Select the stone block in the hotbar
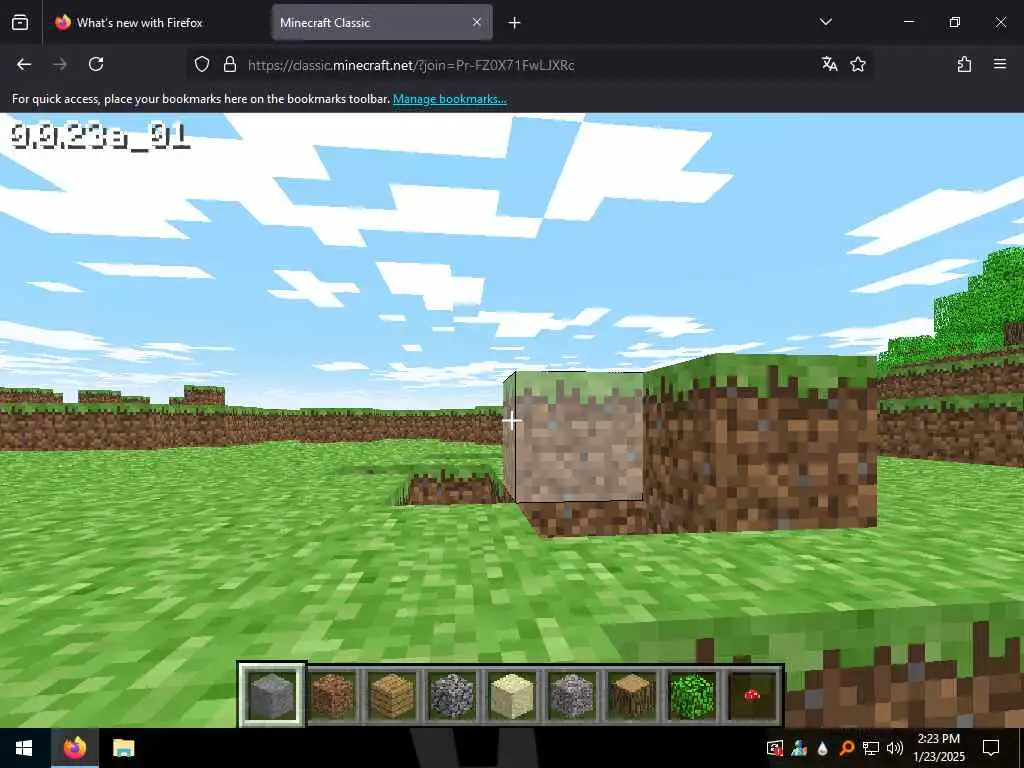The width and height of the screenshot is (1024, 768). [x=272, y=695]
